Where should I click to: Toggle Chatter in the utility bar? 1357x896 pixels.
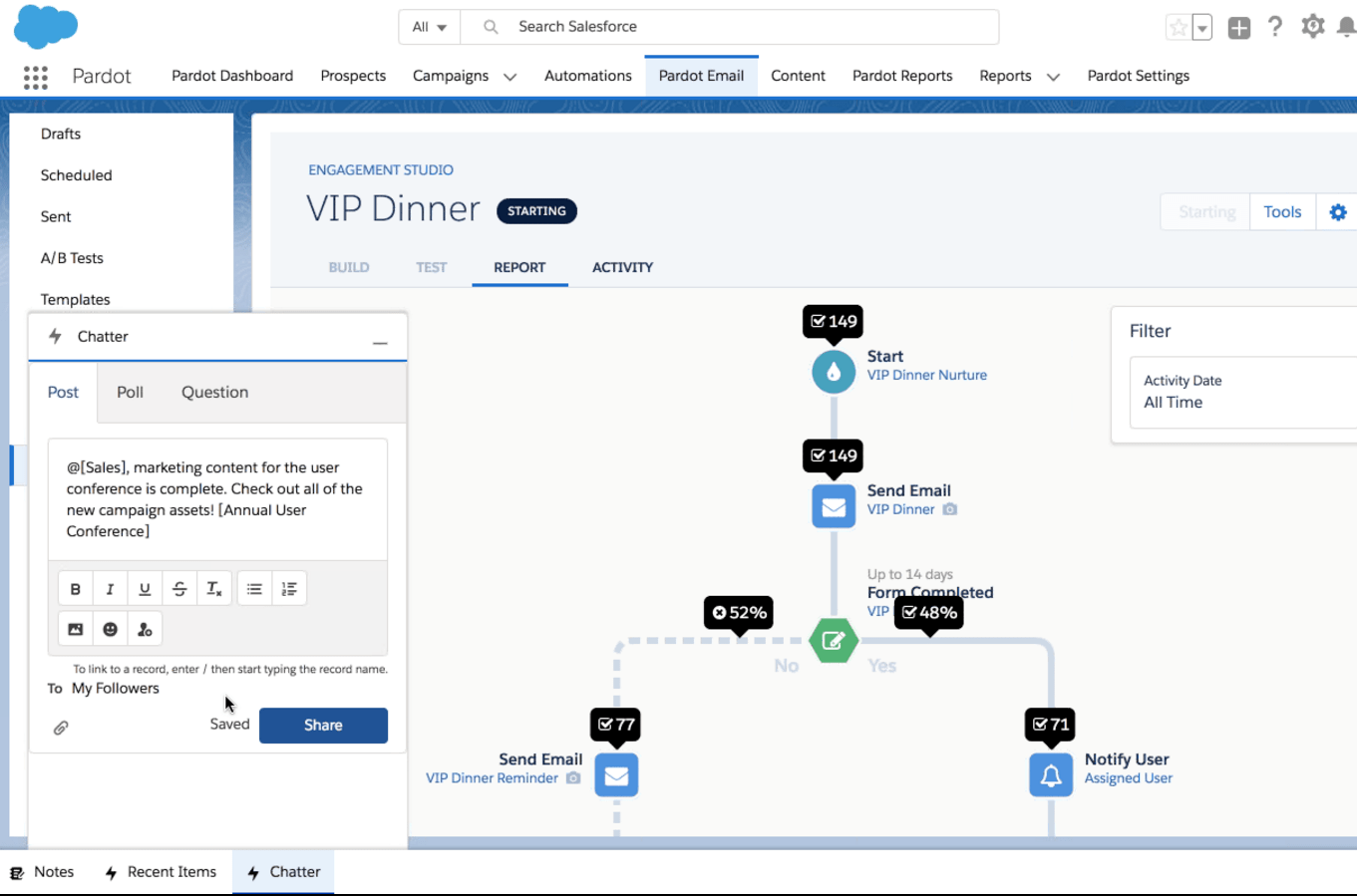click(283, 872)
